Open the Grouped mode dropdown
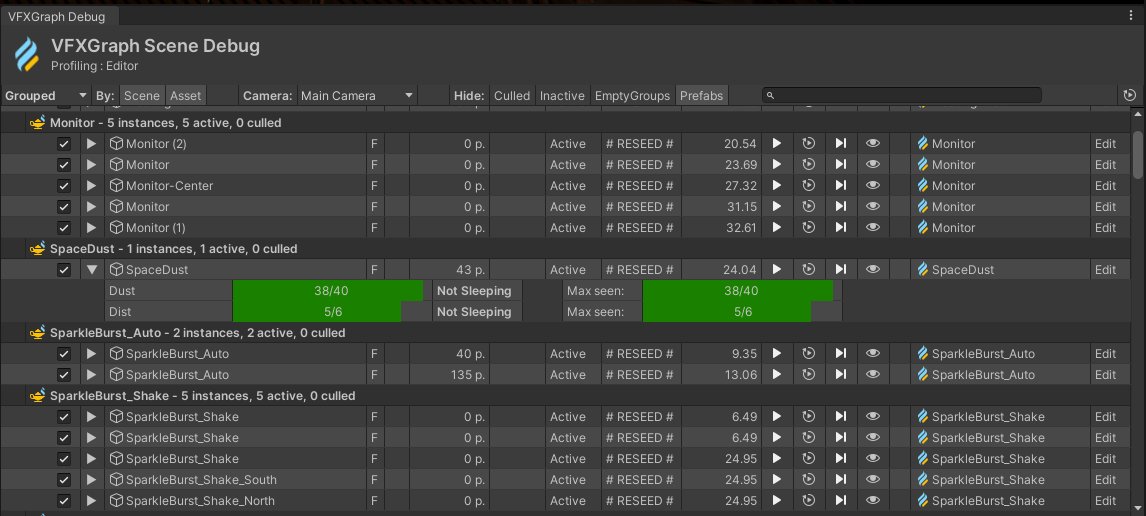 tap(46, 96)
